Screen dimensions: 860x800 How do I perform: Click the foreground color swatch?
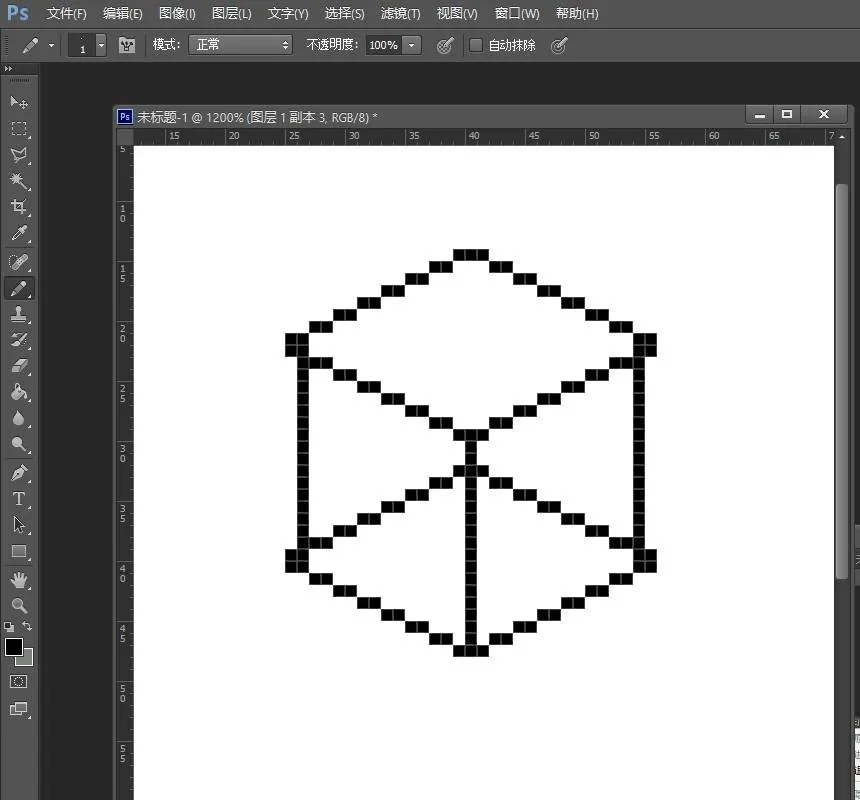pos(14,647)
